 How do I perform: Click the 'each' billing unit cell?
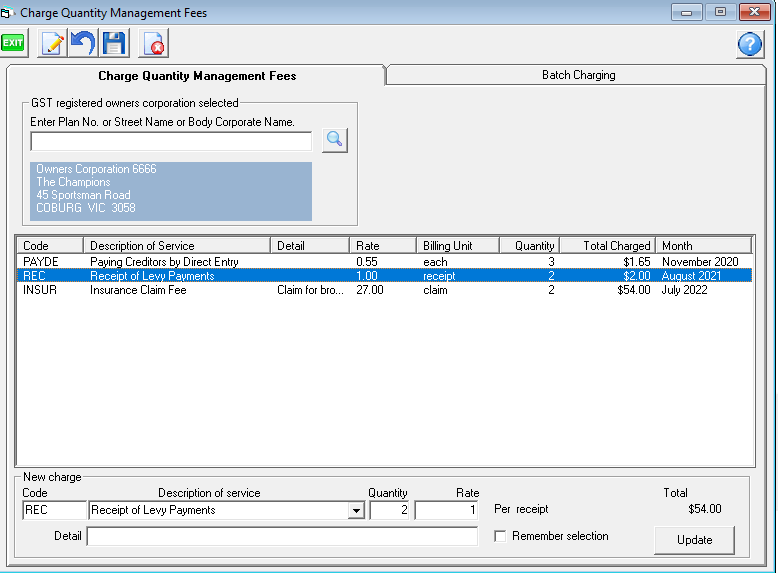coord(435,262)
